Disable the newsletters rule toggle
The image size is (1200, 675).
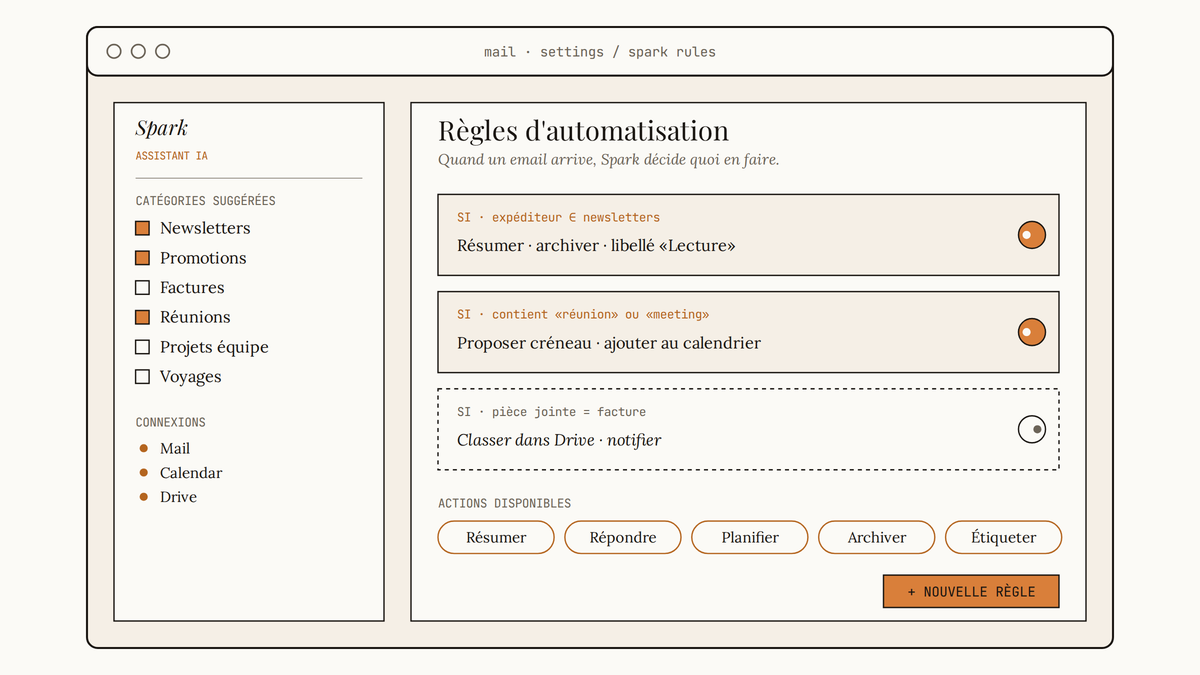pyautogui.click(x=1032, y=235)
